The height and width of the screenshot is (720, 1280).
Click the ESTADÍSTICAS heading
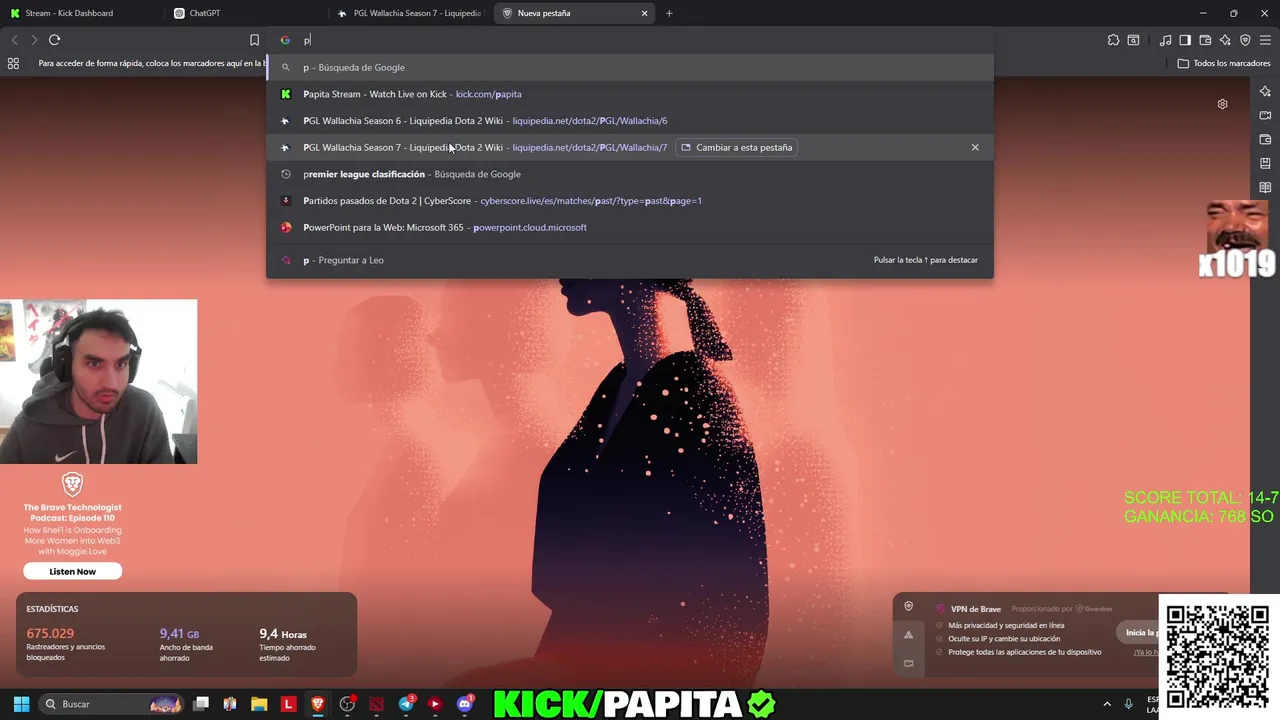(x=52, y=609)
